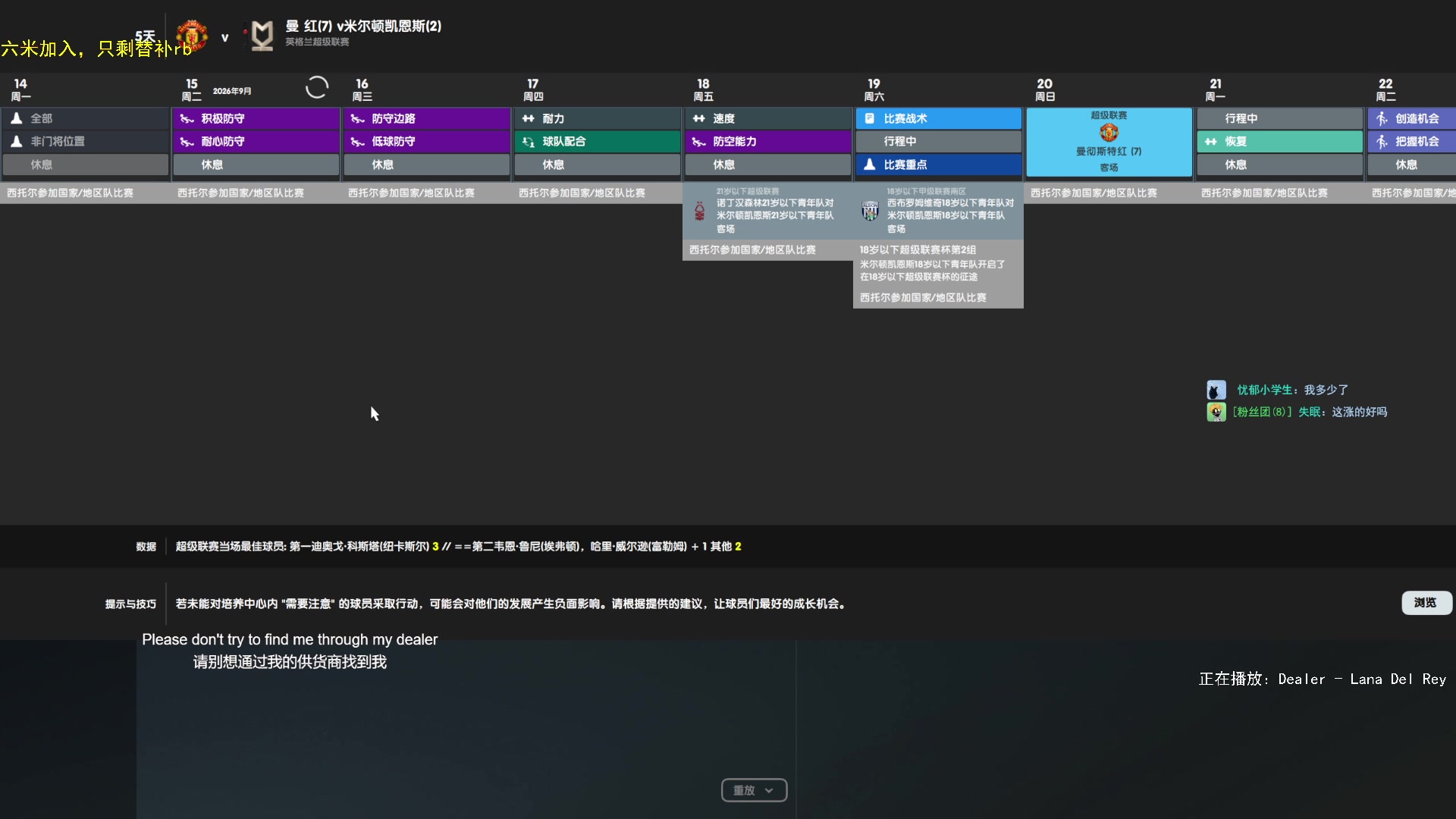The height and width of the screenshot is (819, 1456).
Task: Open the 比赛战术 session on Saturday 19
Action: (x=938, y=118)
